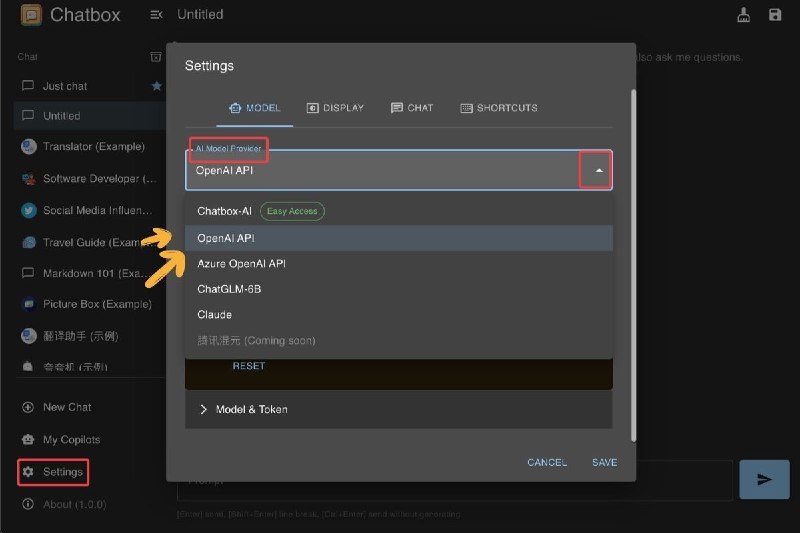
Task: Click 翻译助手 avatar icon
Action: point(29,336)
